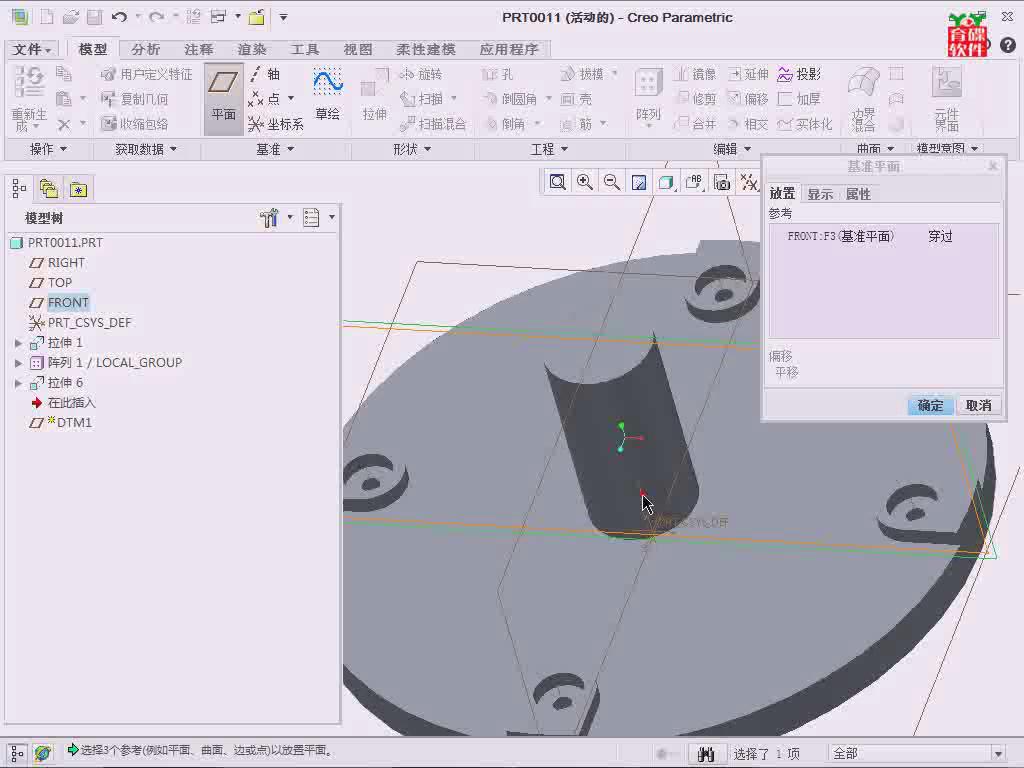
Task: Click the 镜像 mirror tool
Action: (695, 74)
